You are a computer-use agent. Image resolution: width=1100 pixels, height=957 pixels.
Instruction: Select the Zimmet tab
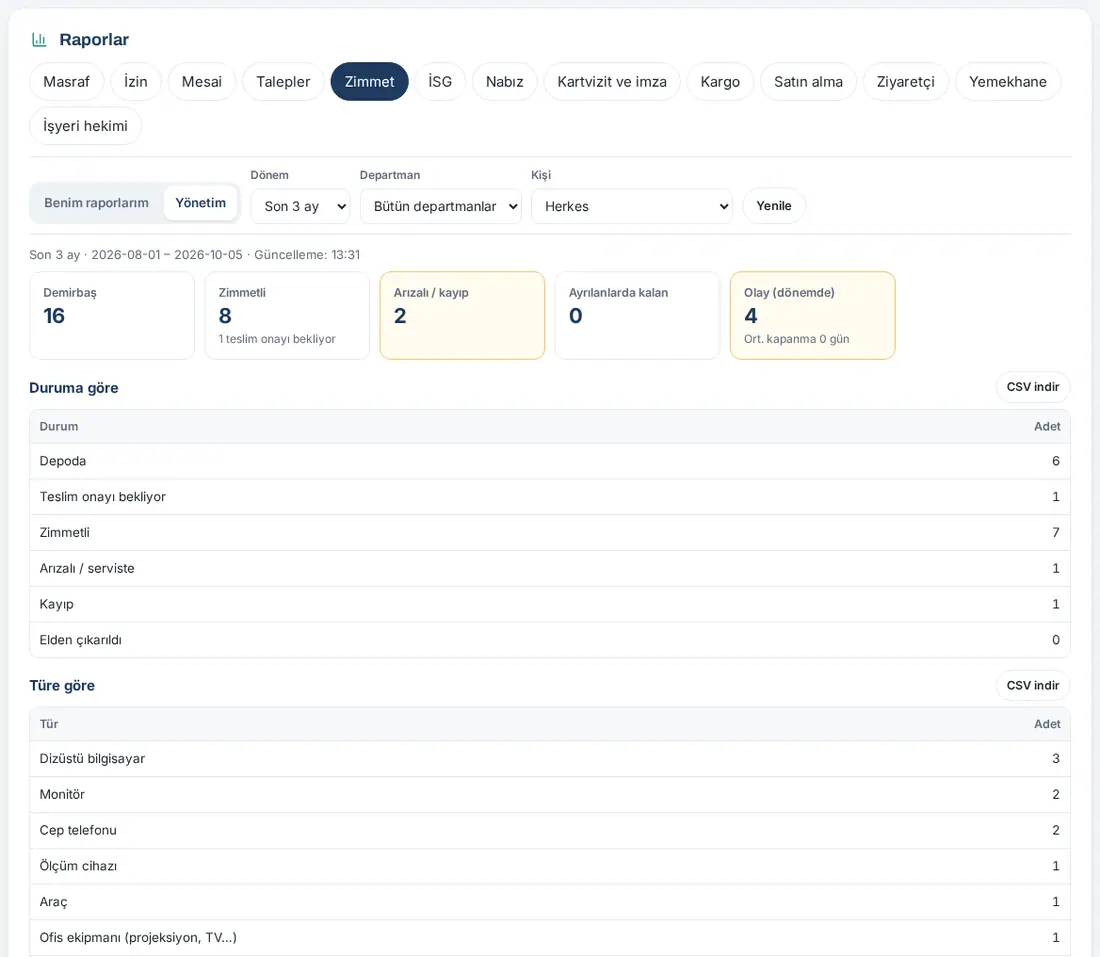[369, 81]
